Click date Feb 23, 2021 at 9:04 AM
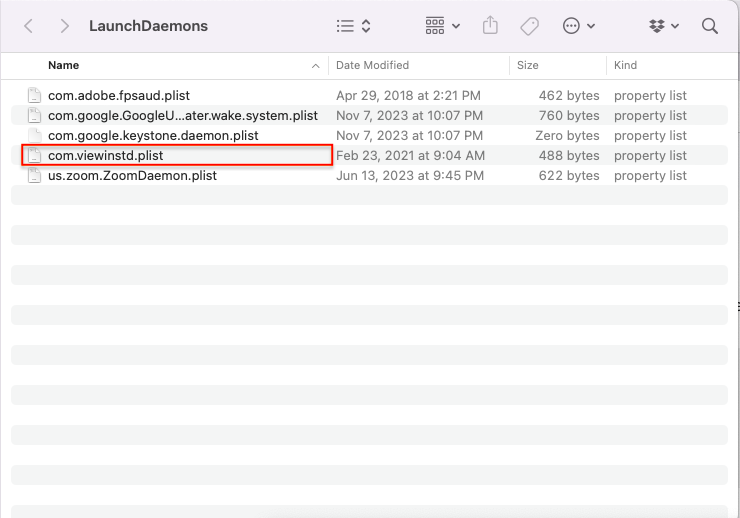Viewport: 740px width, 518px height. 410,155
